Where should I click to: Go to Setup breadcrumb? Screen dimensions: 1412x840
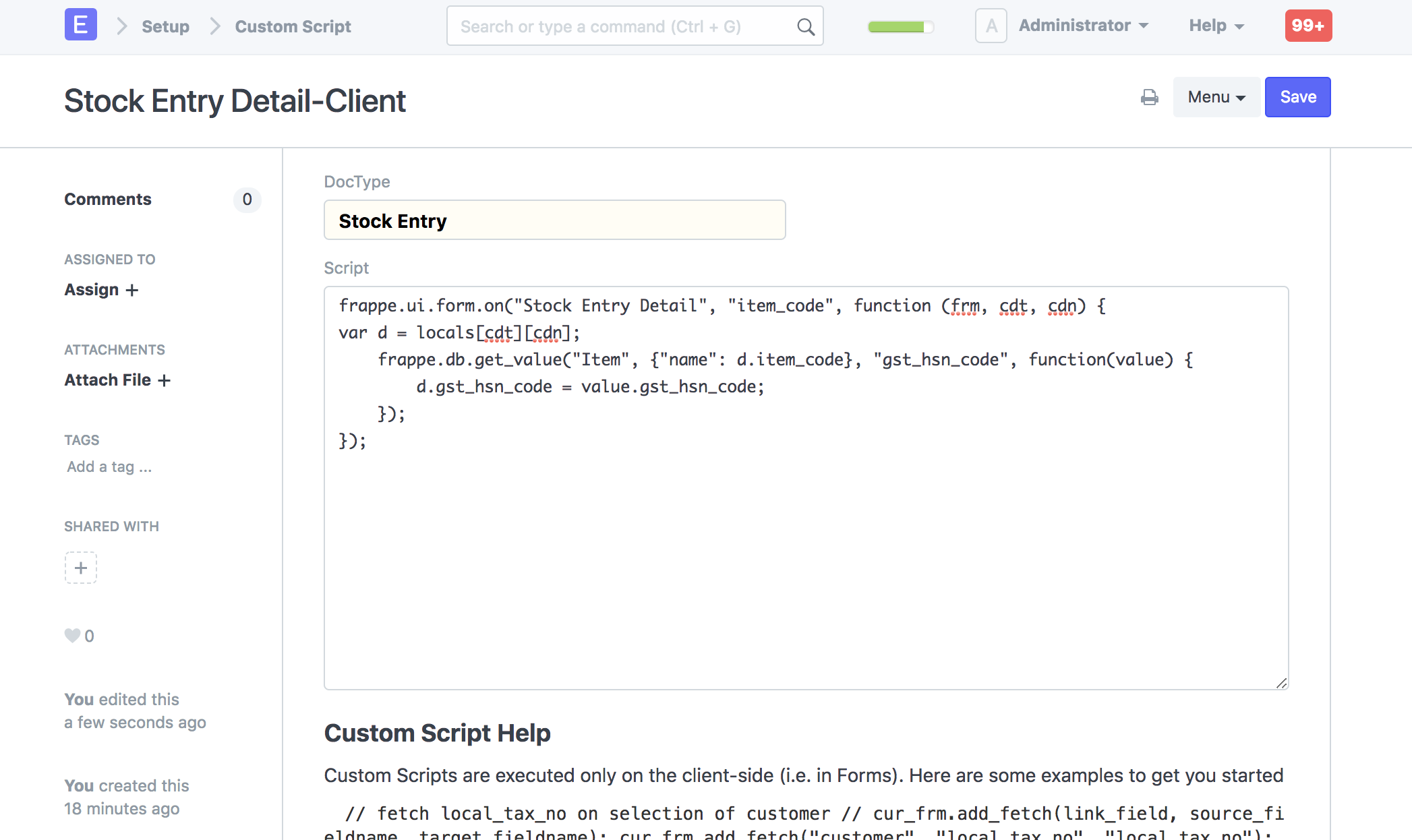click(x=165, y=26)
